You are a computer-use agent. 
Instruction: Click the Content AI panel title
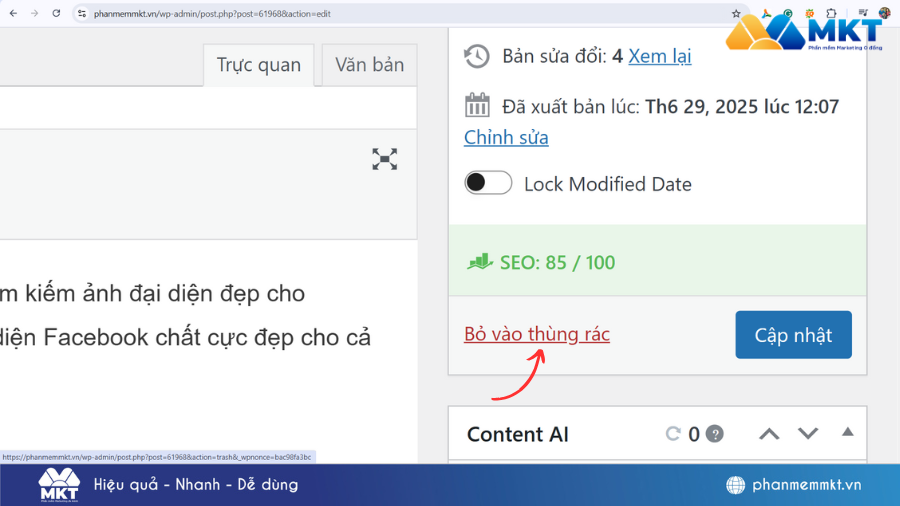[x=518, y=434]
